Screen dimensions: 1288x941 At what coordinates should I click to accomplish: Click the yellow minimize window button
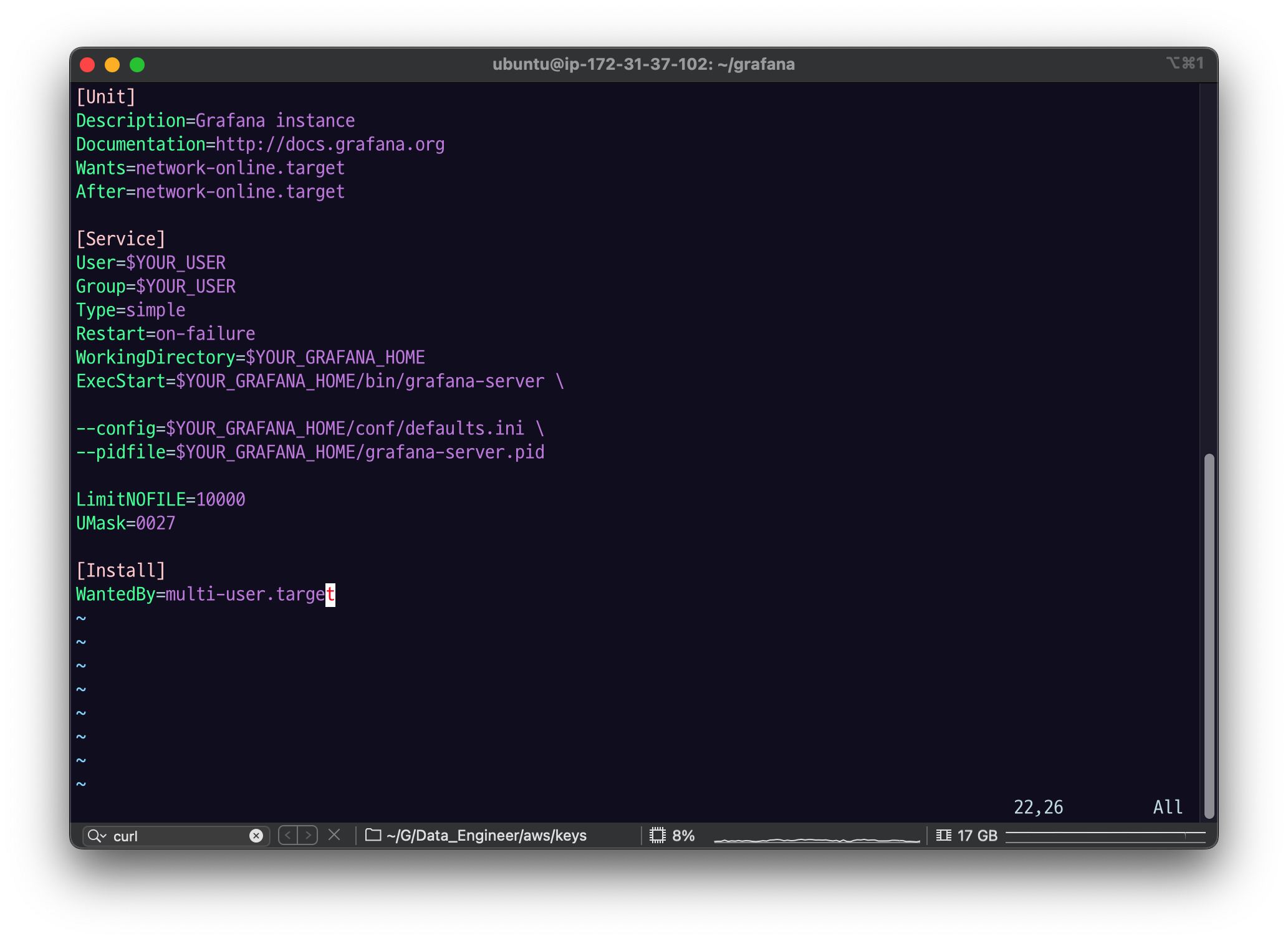click(x=112, y=65)
